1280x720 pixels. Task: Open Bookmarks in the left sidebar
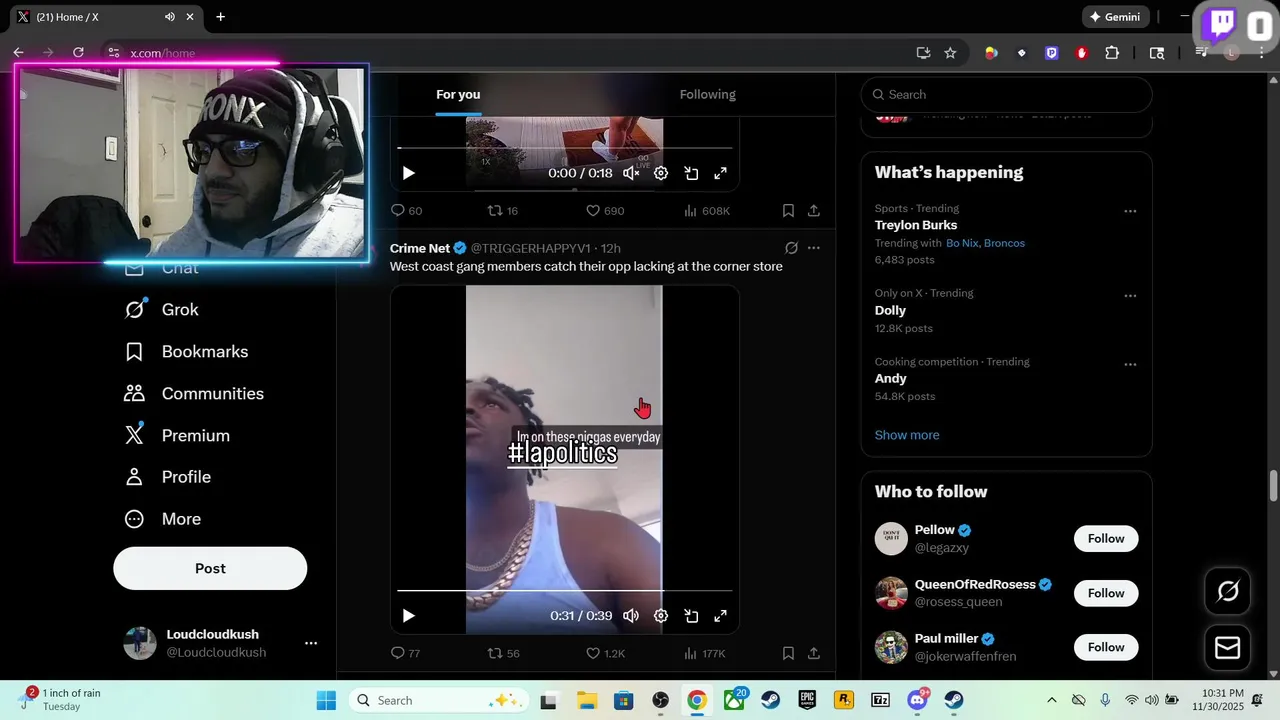(186, 352)
